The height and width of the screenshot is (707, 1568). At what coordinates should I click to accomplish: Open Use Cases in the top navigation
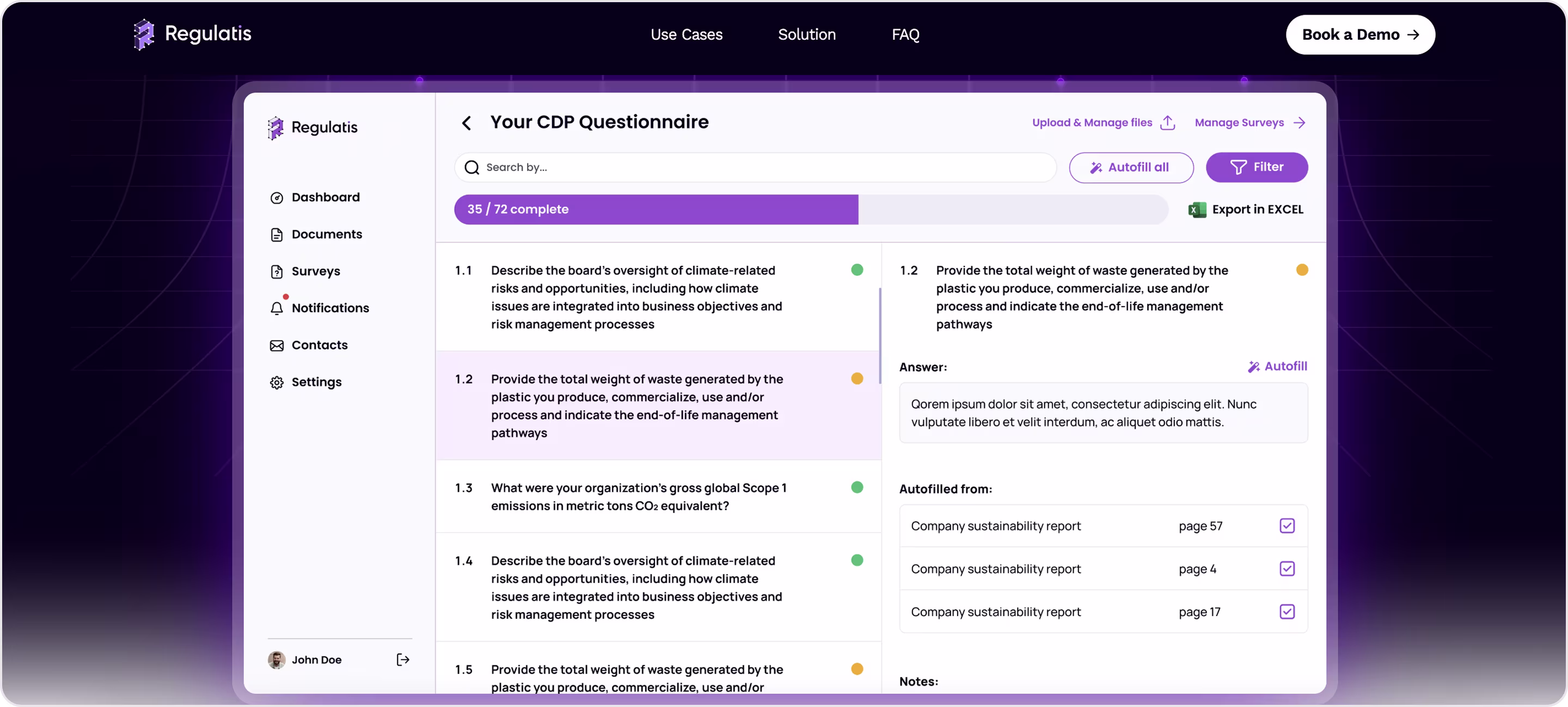pyautogui.click(x=686, y=35)
